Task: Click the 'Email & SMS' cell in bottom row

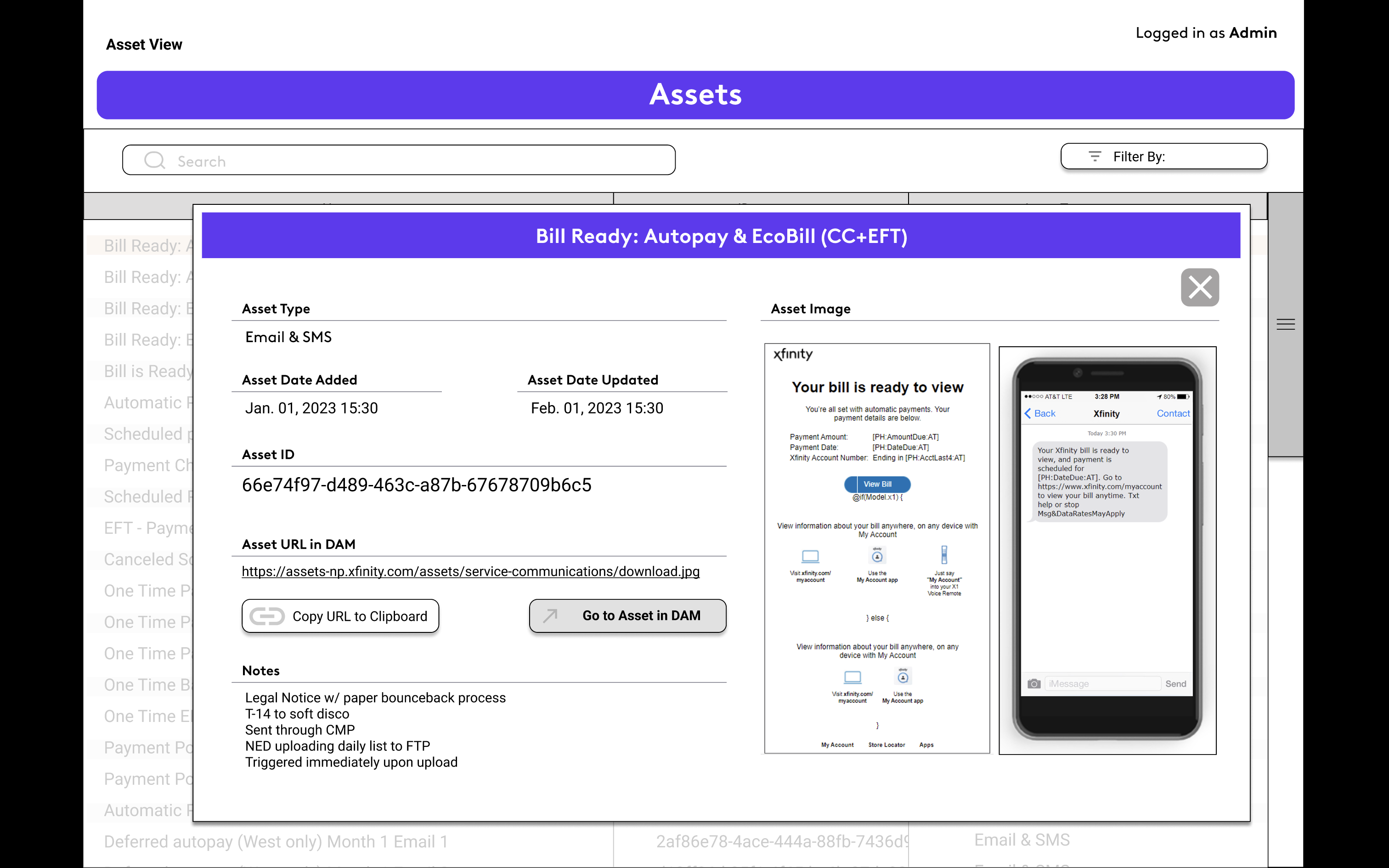Action: click(x=1022, y=840)
